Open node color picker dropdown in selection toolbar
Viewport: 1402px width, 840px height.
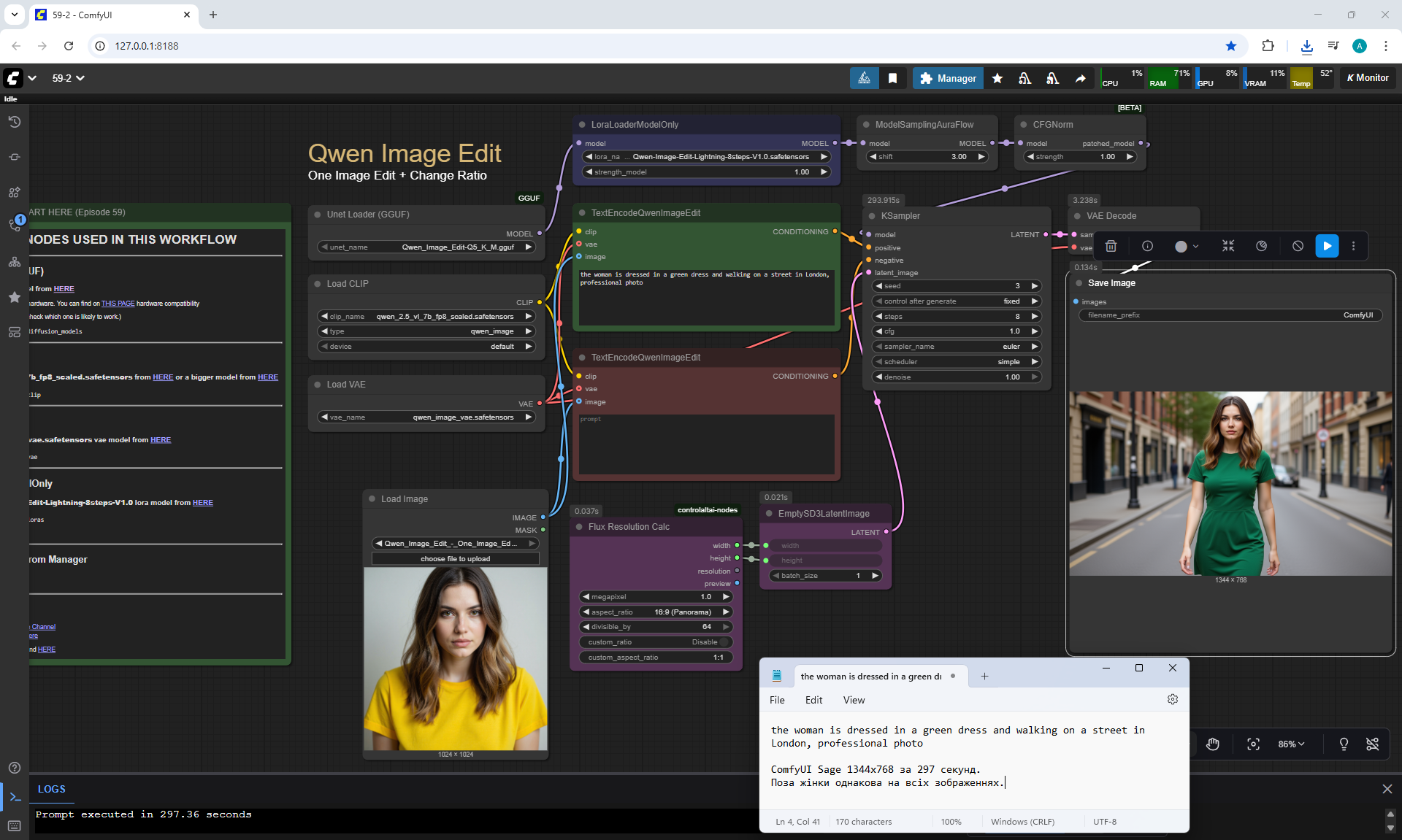pyautogui.click(x=1187, y=247)
